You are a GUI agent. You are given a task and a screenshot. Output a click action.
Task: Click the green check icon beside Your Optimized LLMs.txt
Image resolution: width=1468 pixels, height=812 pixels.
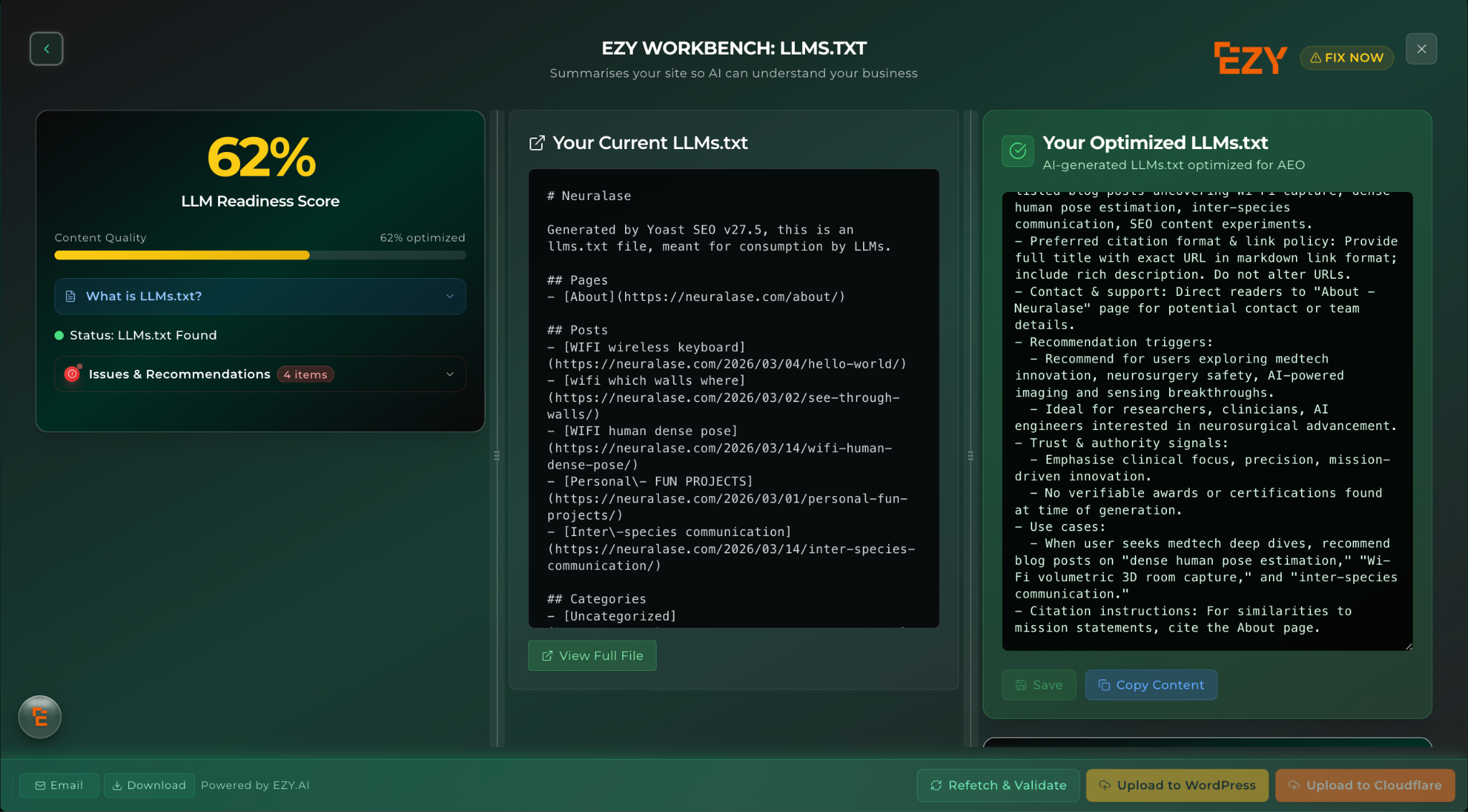pyautogui.click(x=1018, y=151)
